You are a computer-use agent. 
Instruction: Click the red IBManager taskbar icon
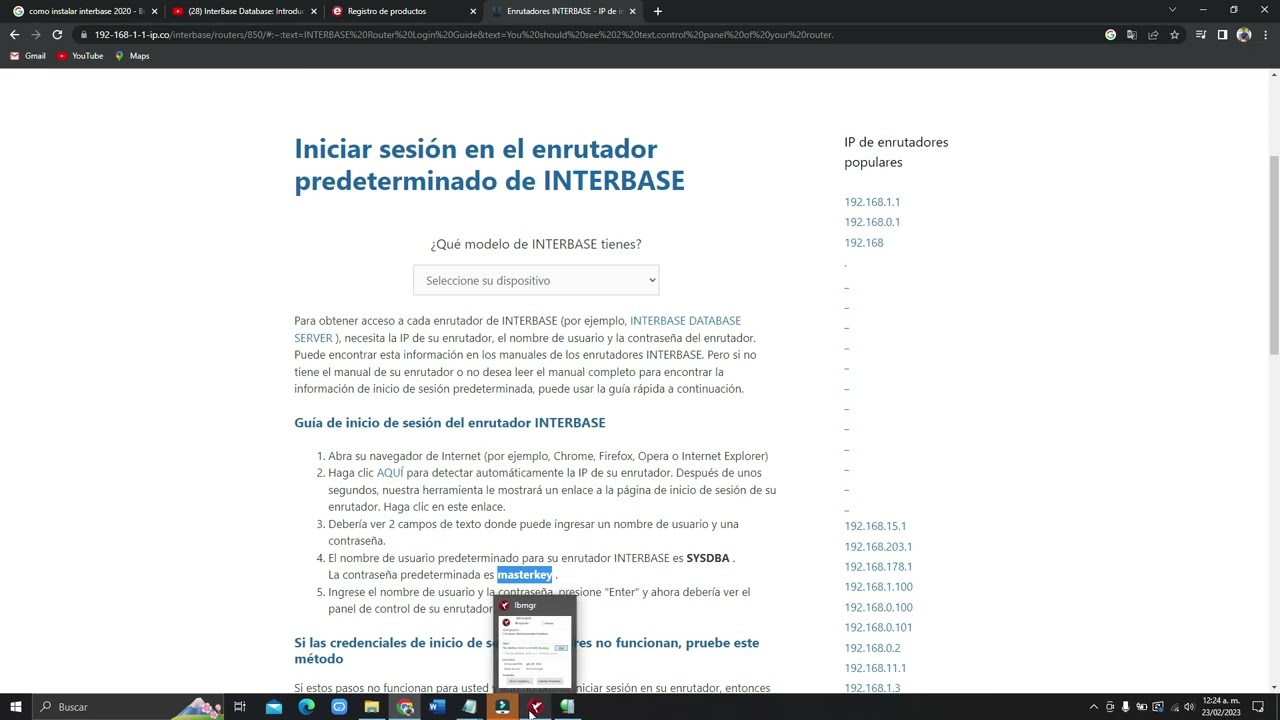[535, 707]
